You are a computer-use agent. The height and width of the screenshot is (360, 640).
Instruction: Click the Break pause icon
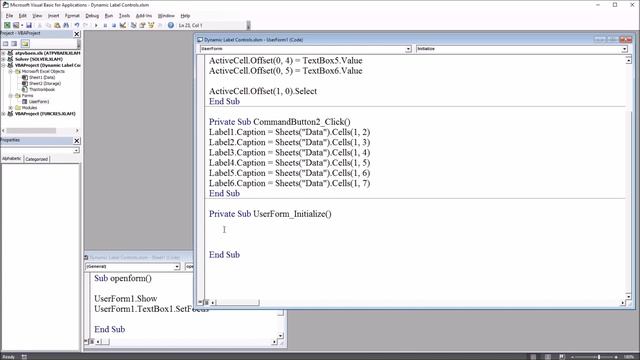point(105,25)
